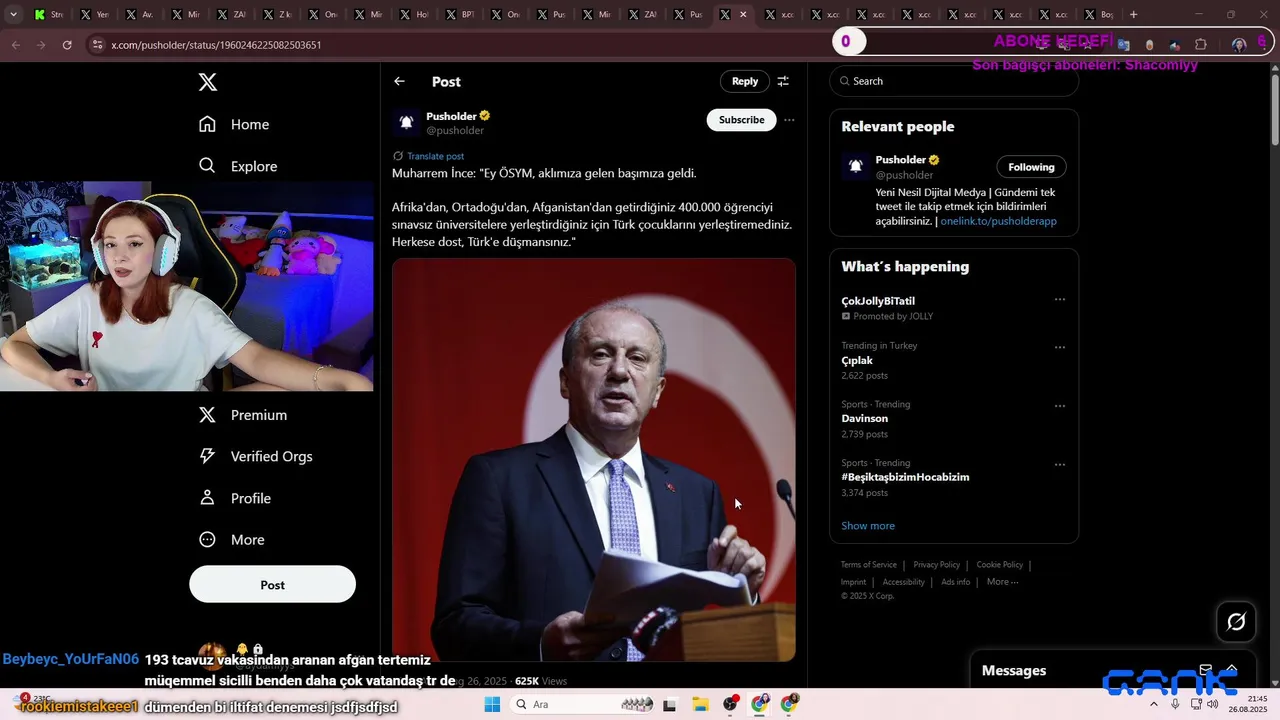1280x720 pixels.
Task: Click the Search field
Action: (954, 81)
